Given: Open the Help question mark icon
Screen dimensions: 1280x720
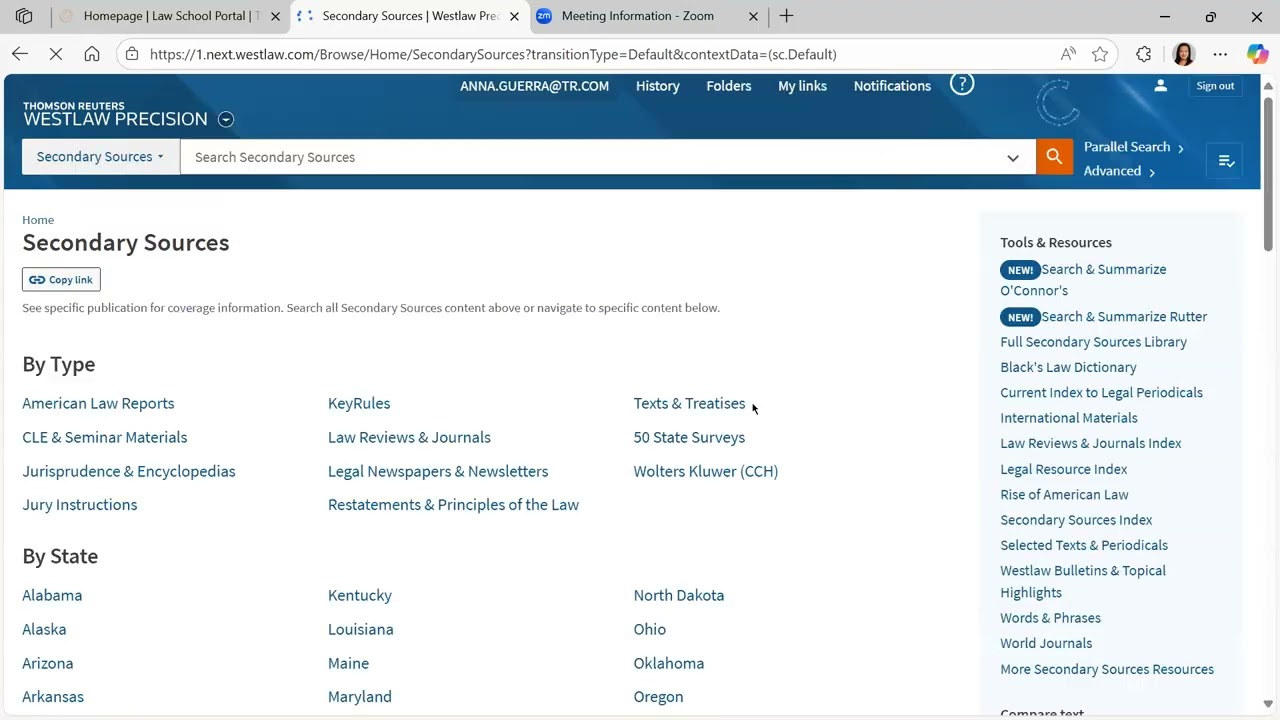Looking at the screenshot, I should [962, 85].
